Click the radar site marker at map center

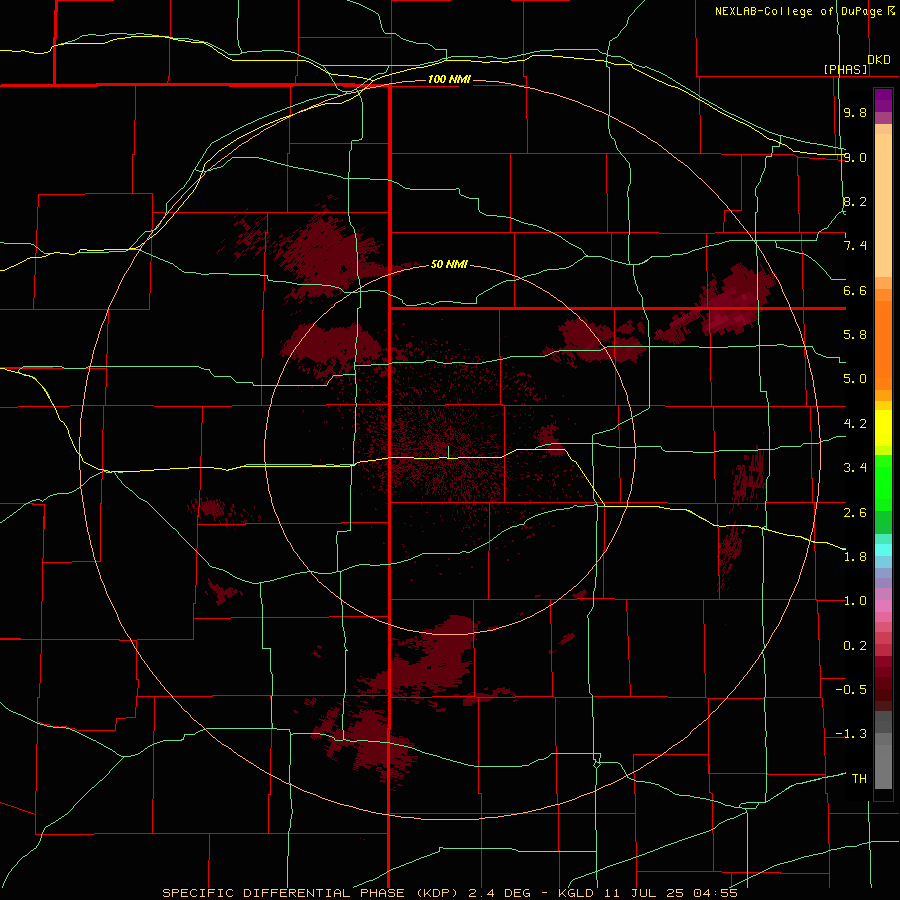coord(448,453)
